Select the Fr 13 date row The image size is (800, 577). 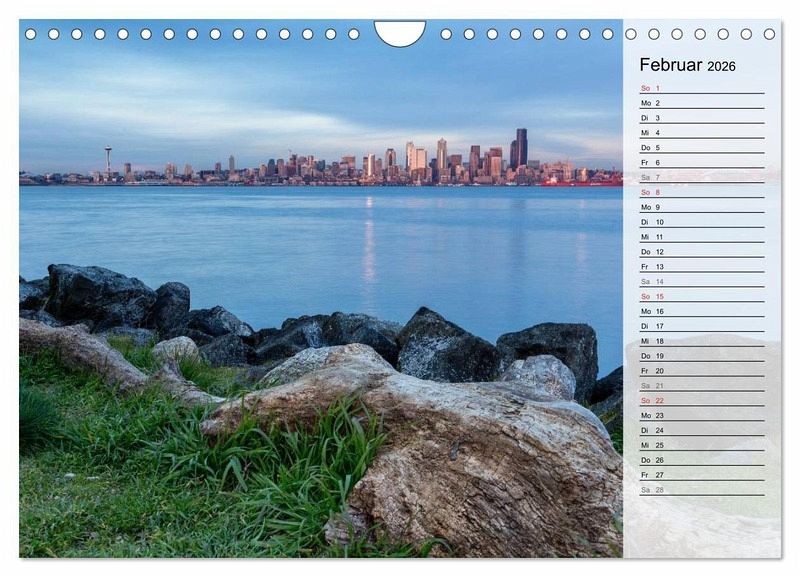[x=701, y=267]
